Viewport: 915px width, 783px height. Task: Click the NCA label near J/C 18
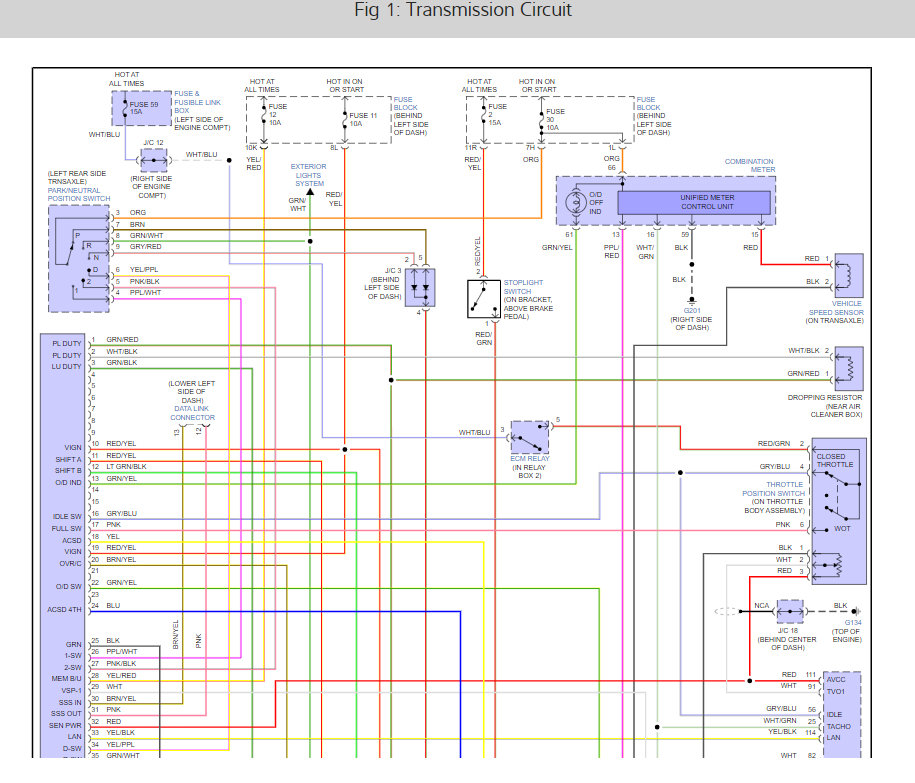pos(762,606)
